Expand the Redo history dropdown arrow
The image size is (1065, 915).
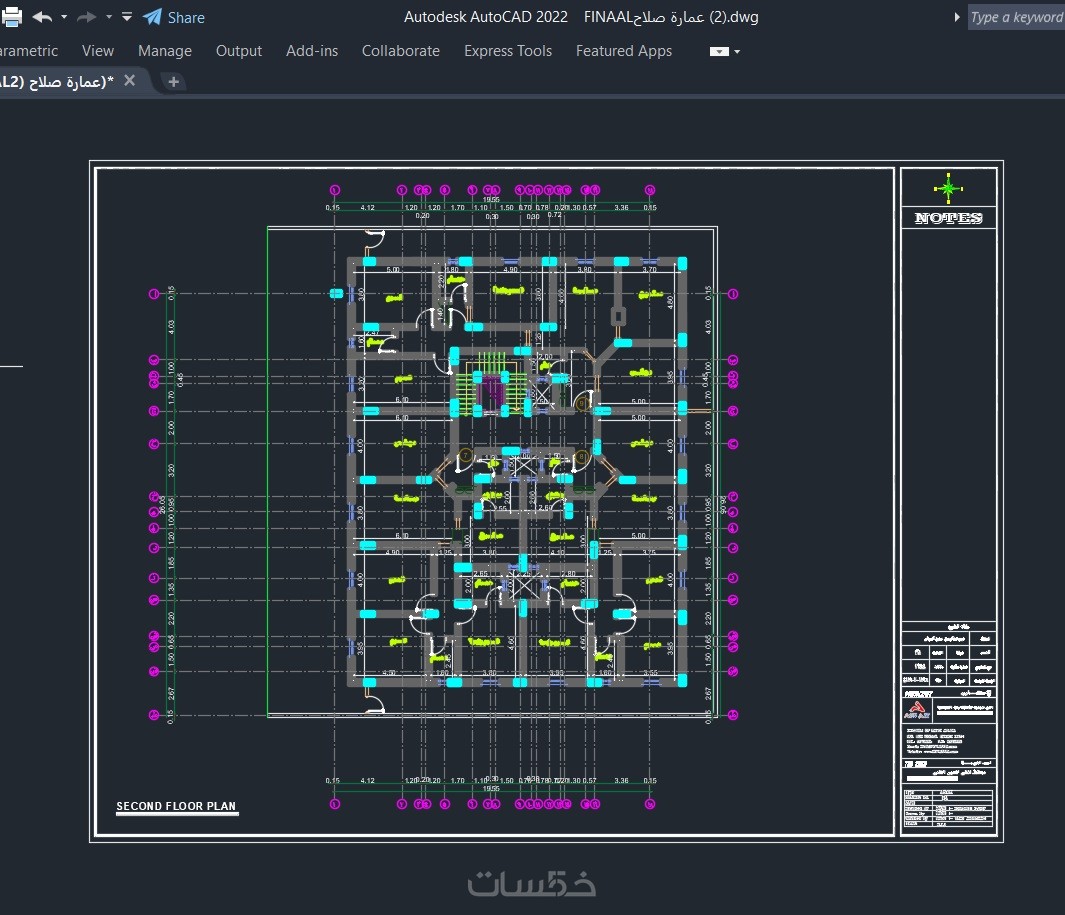coord(108,17)
